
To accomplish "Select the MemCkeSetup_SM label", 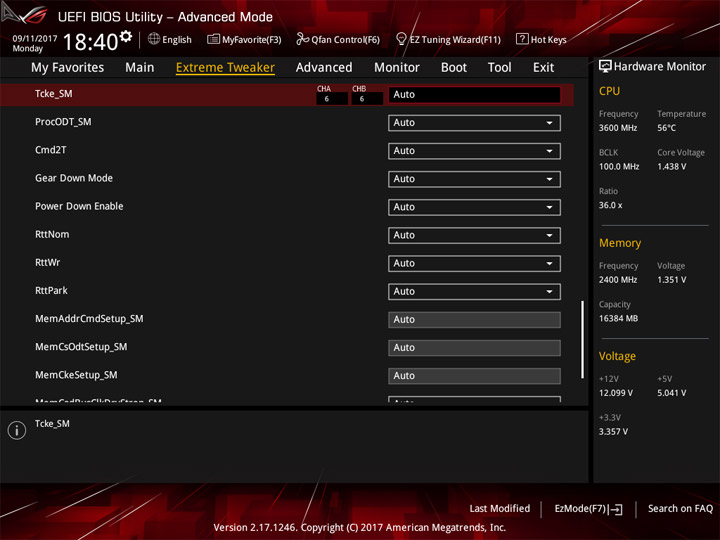I will click(76, 375).
